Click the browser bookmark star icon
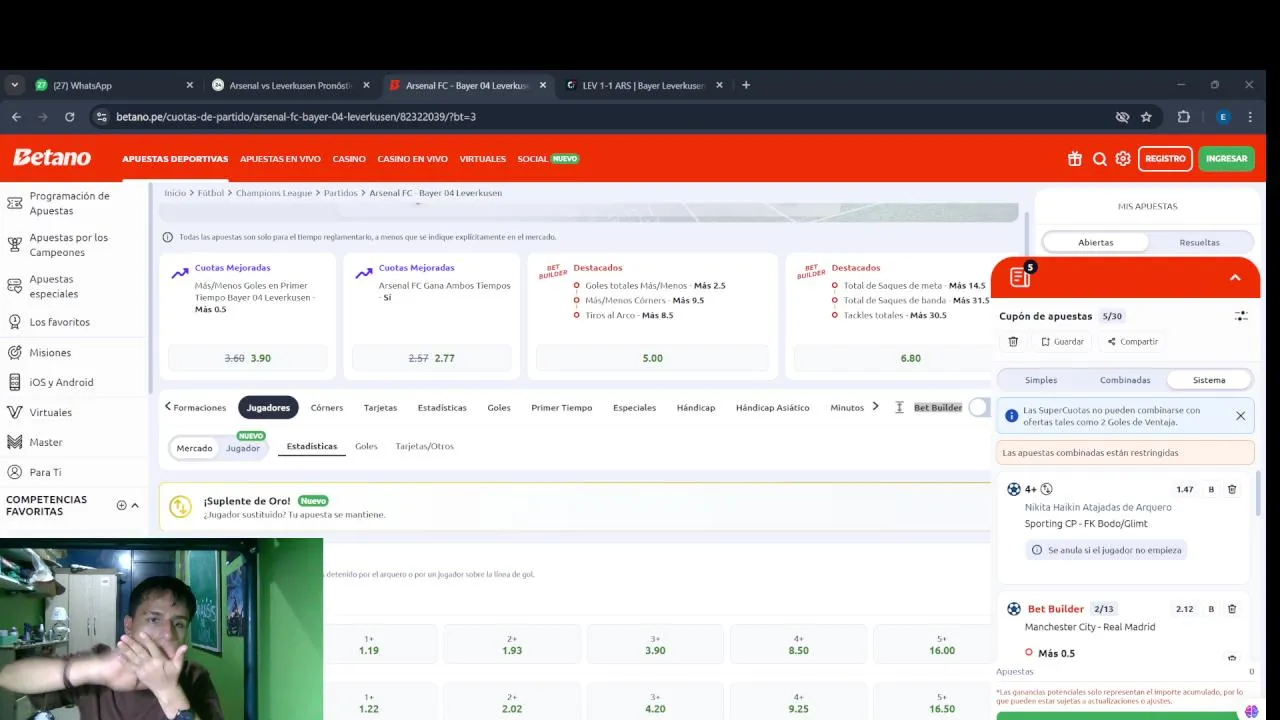The height and width of the screenshot is (720, 1280). pyautogui.click(x=1146, y=117)
